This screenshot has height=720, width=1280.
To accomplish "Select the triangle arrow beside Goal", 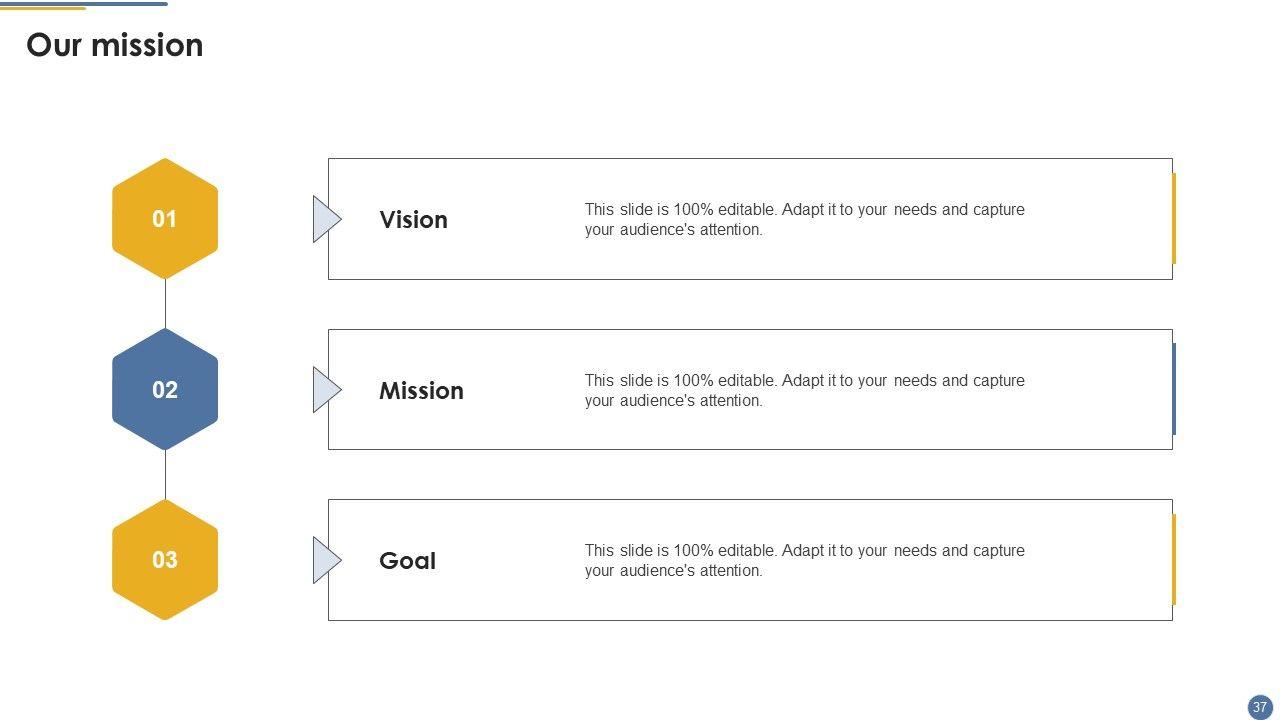I will 325,560.
